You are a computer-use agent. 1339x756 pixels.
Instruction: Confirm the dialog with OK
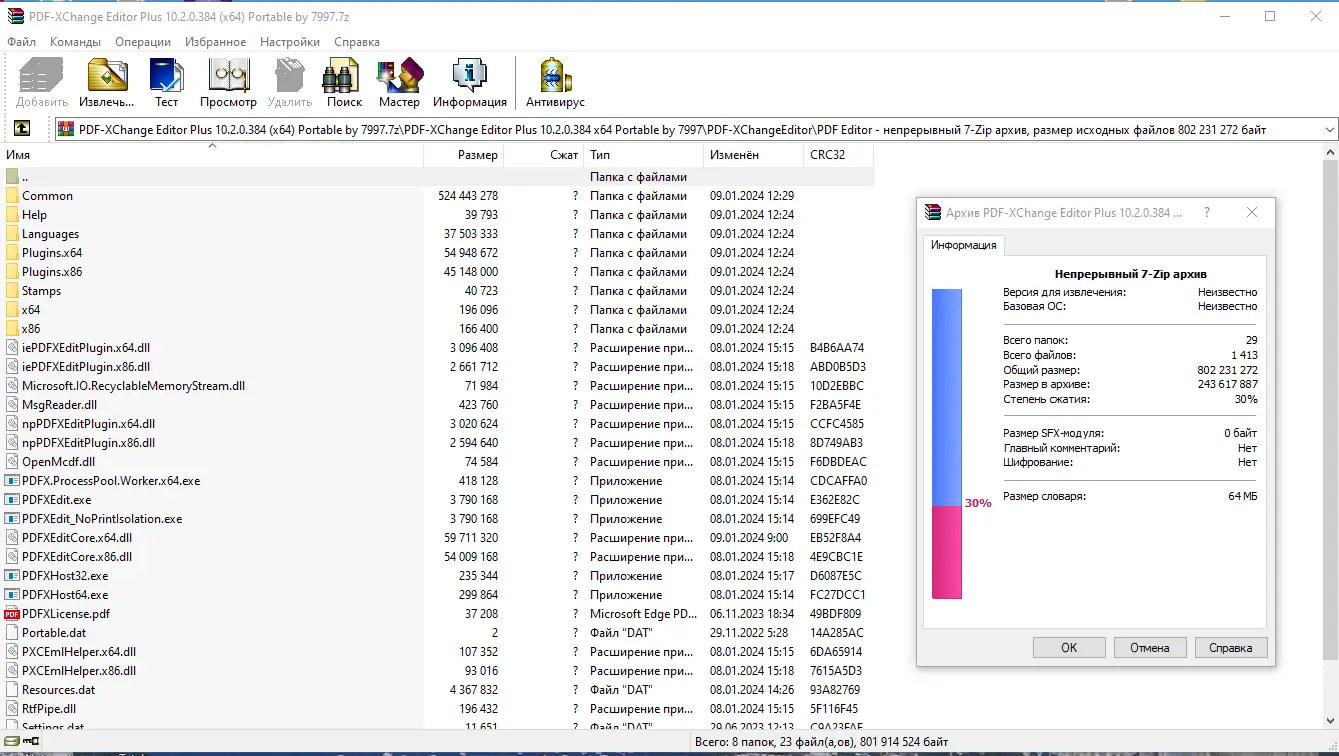[1069, 647]
